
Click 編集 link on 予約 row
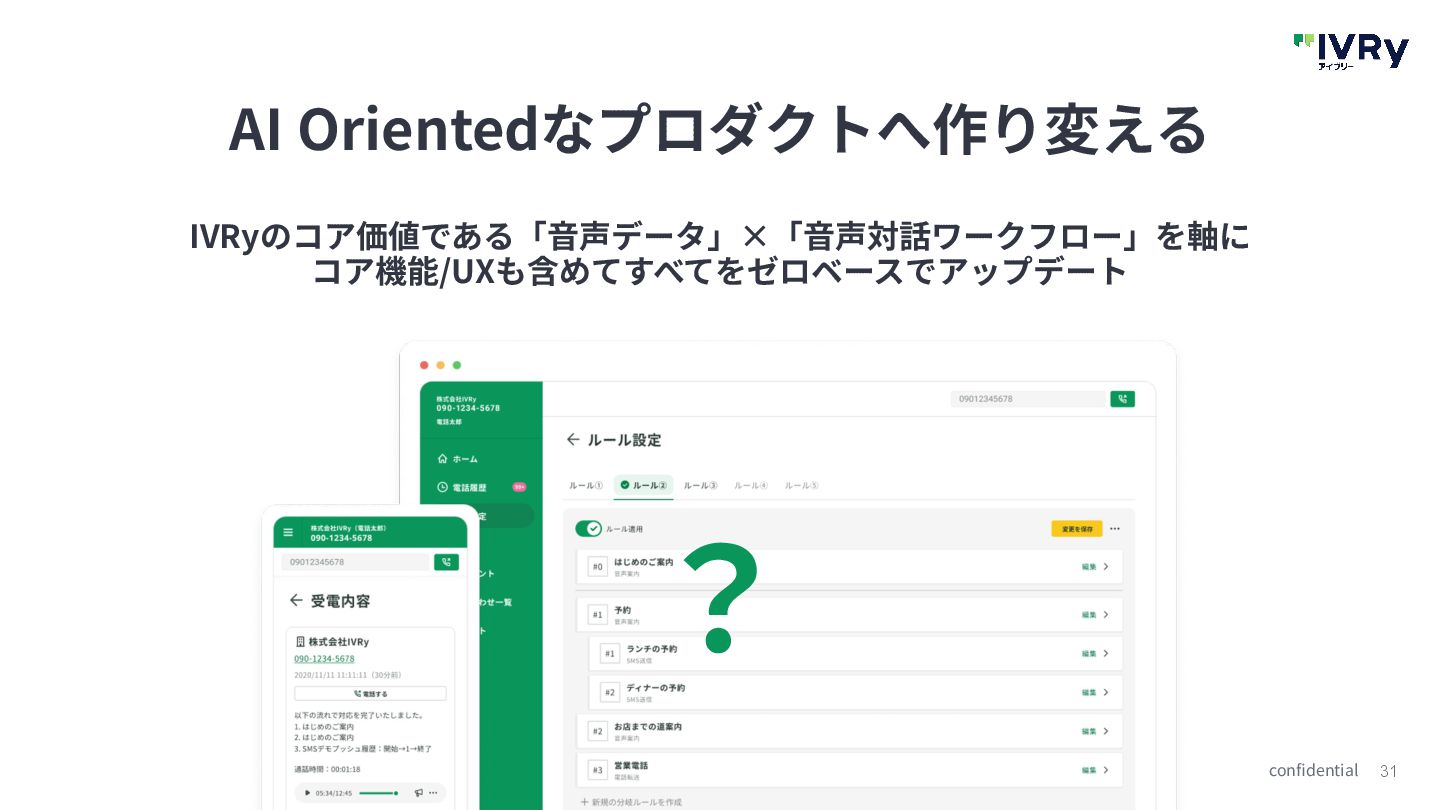[1088, 615]
